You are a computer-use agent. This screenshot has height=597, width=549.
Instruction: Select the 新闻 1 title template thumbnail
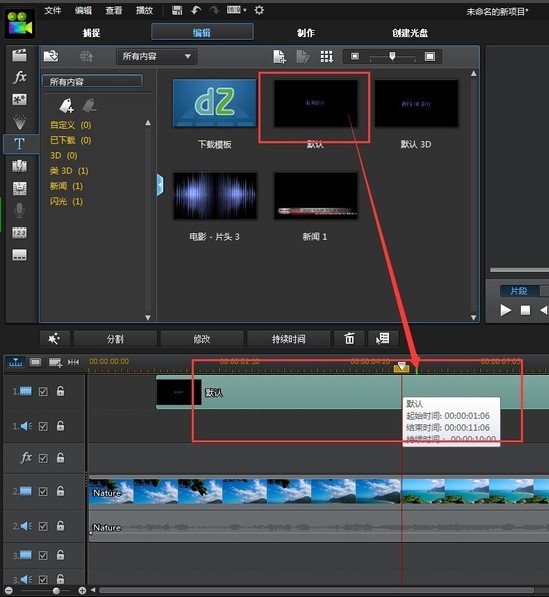tap(316, 196)
